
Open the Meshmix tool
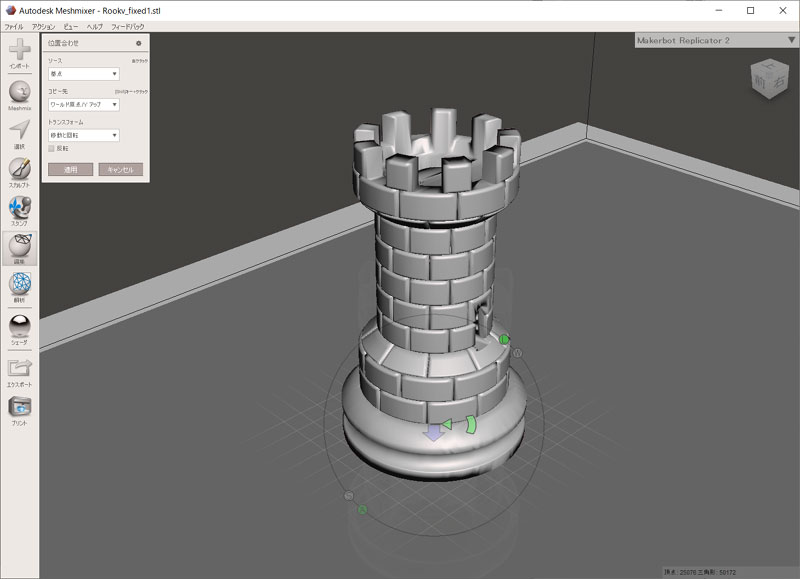tap(19, 92)
